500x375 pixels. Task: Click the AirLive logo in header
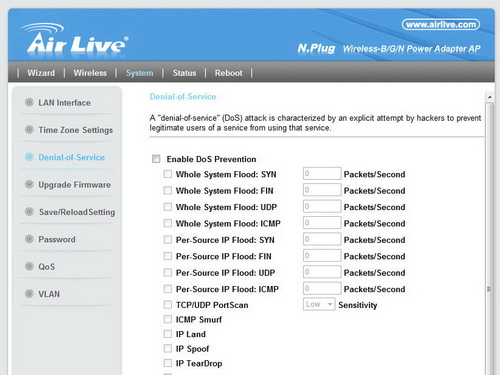pos(75,39)
